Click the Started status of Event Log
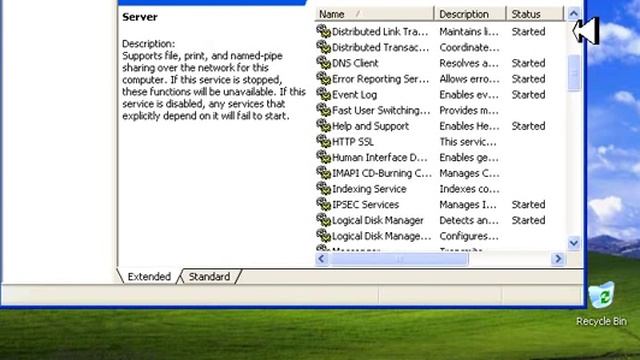The width and height of the screenshot is (640, 360). pos(528,94)
